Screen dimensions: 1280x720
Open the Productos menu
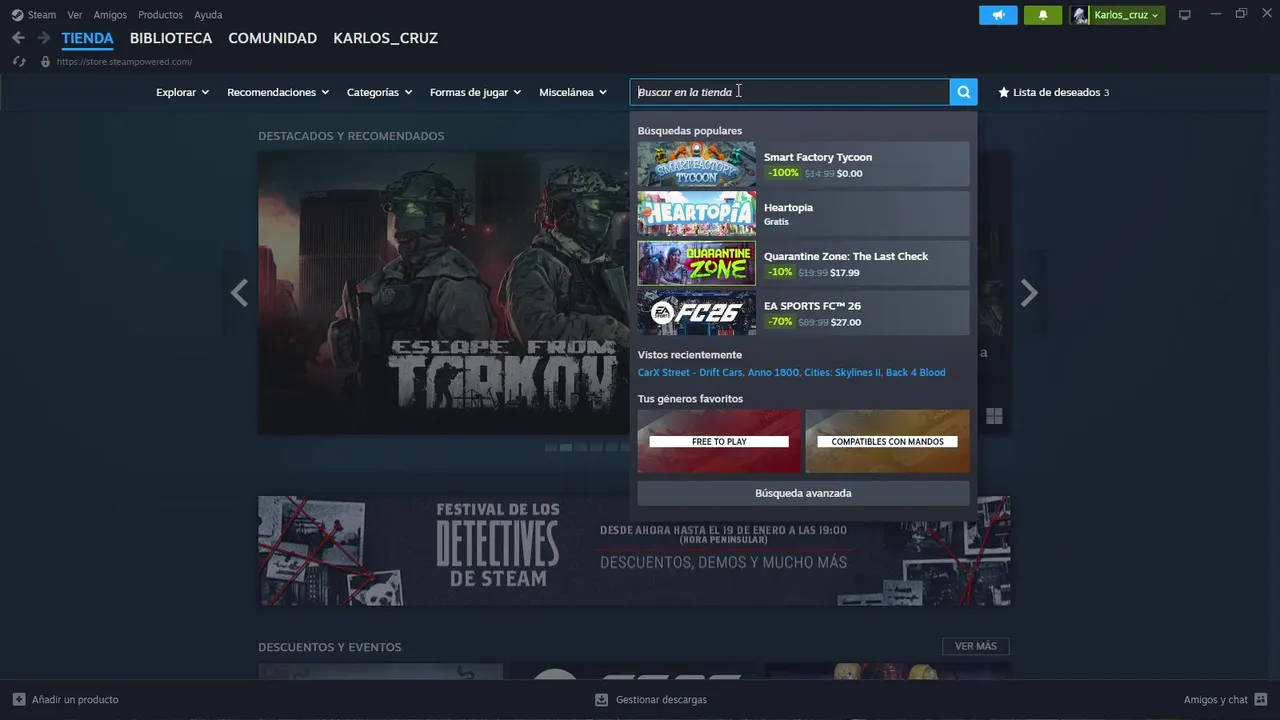[160, 15]
